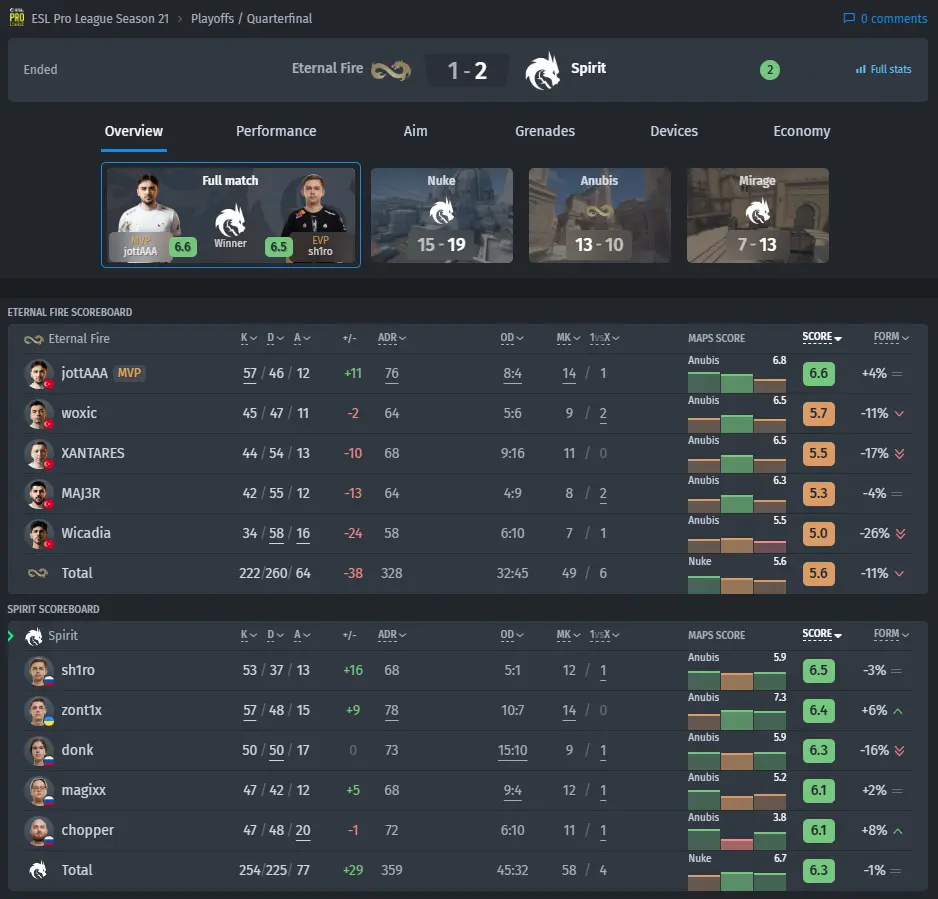This screenshot has width=938, height=899.
Task: Sort Eternal Fire table by D column
Action: coord(275,338)
